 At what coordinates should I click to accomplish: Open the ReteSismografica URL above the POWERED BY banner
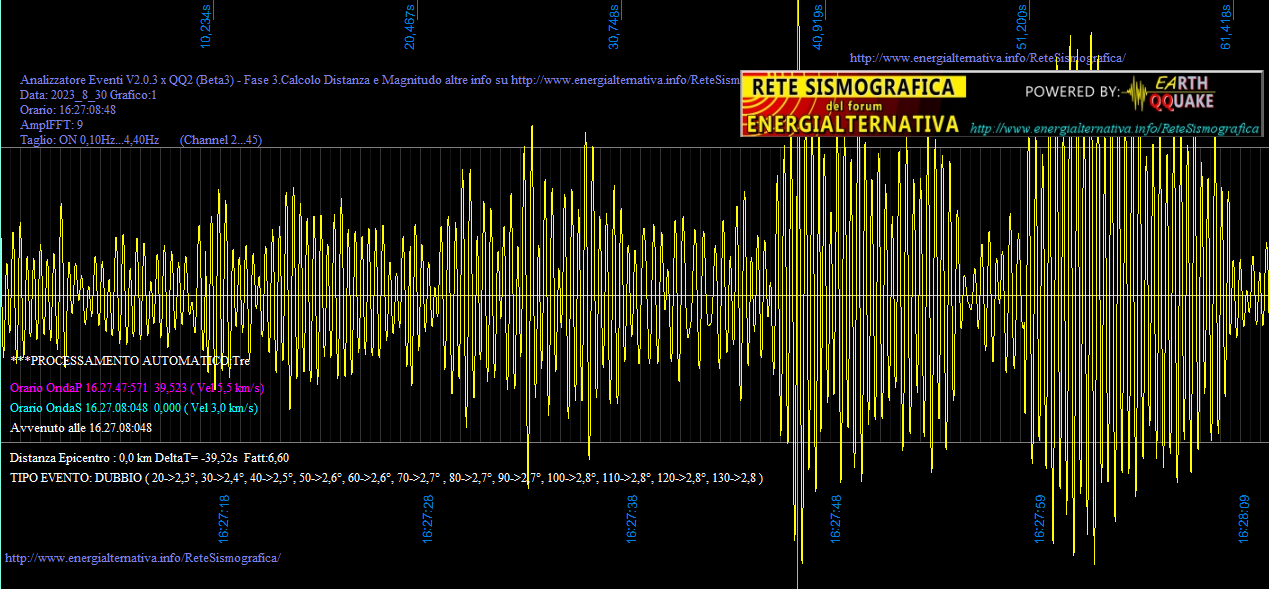pos(987,58)
